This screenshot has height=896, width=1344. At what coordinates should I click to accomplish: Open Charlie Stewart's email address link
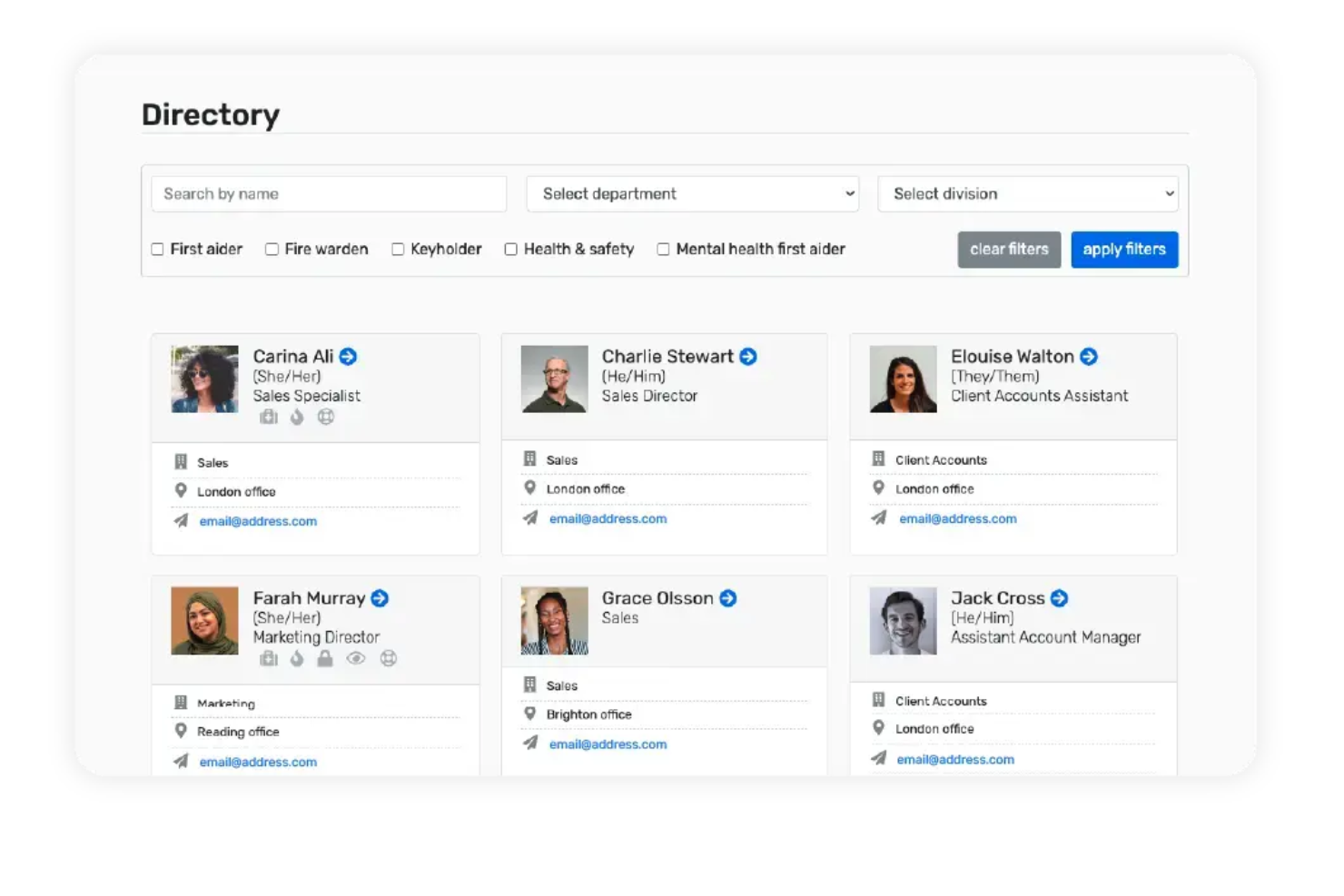click(608, 518)
